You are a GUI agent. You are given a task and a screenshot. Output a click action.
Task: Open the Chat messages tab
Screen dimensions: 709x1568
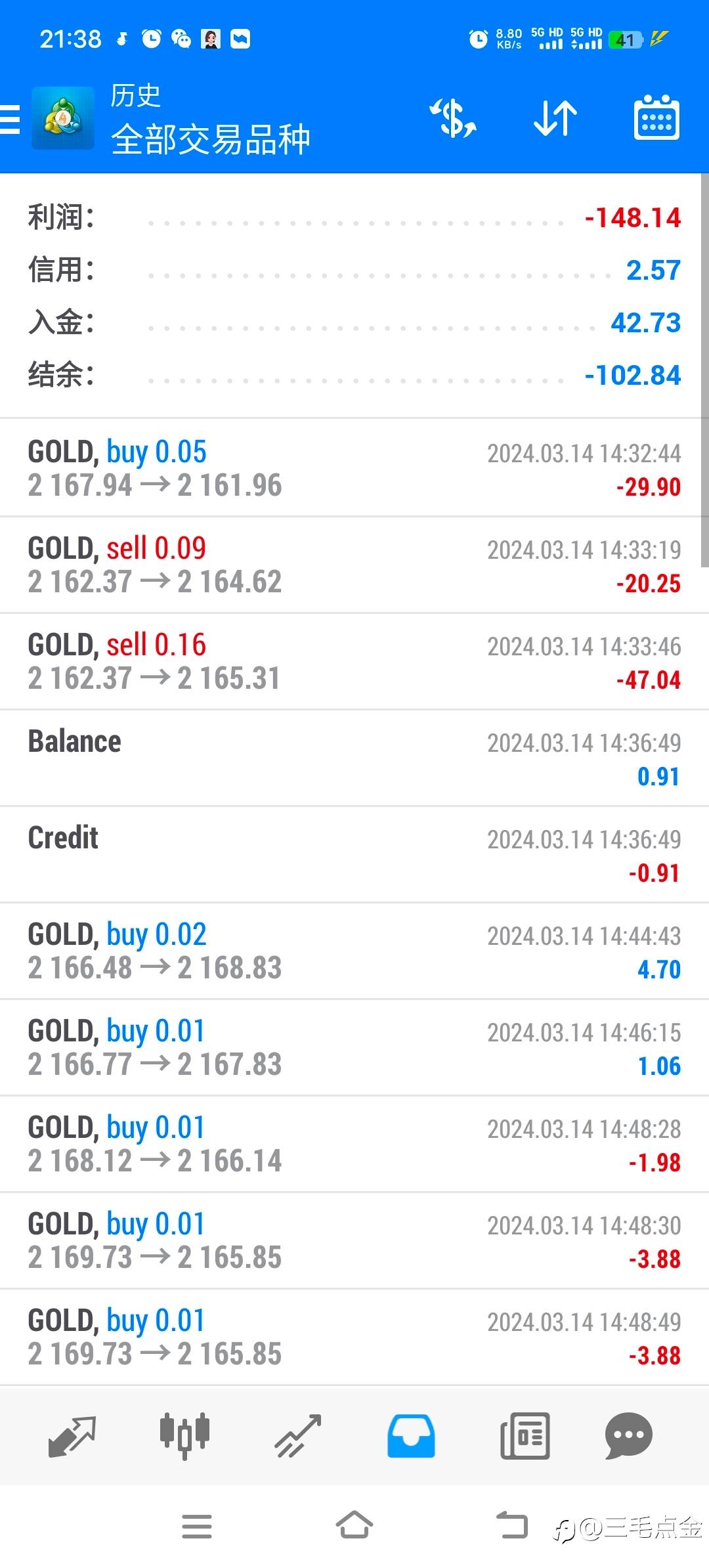pyautogui.click(x=628, y=1436)
